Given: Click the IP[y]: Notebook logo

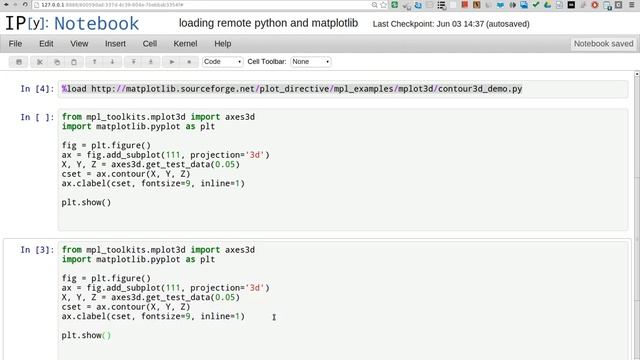Looking at the screenshot, I should [72, 23].
